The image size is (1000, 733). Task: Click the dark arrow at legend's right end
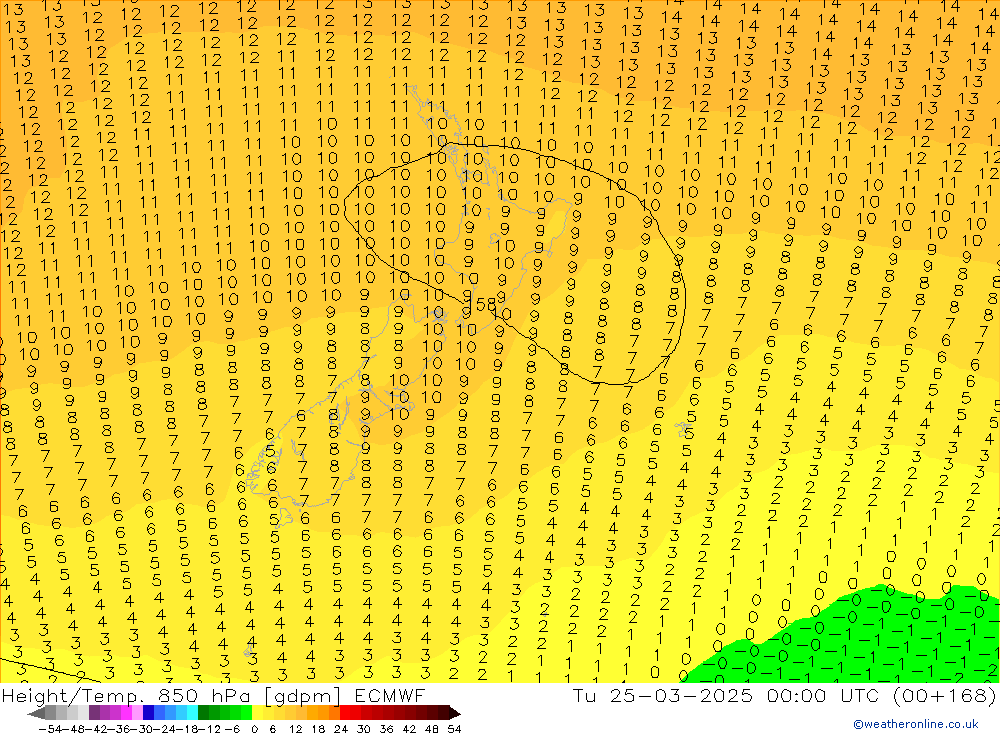tap(455, 713)
